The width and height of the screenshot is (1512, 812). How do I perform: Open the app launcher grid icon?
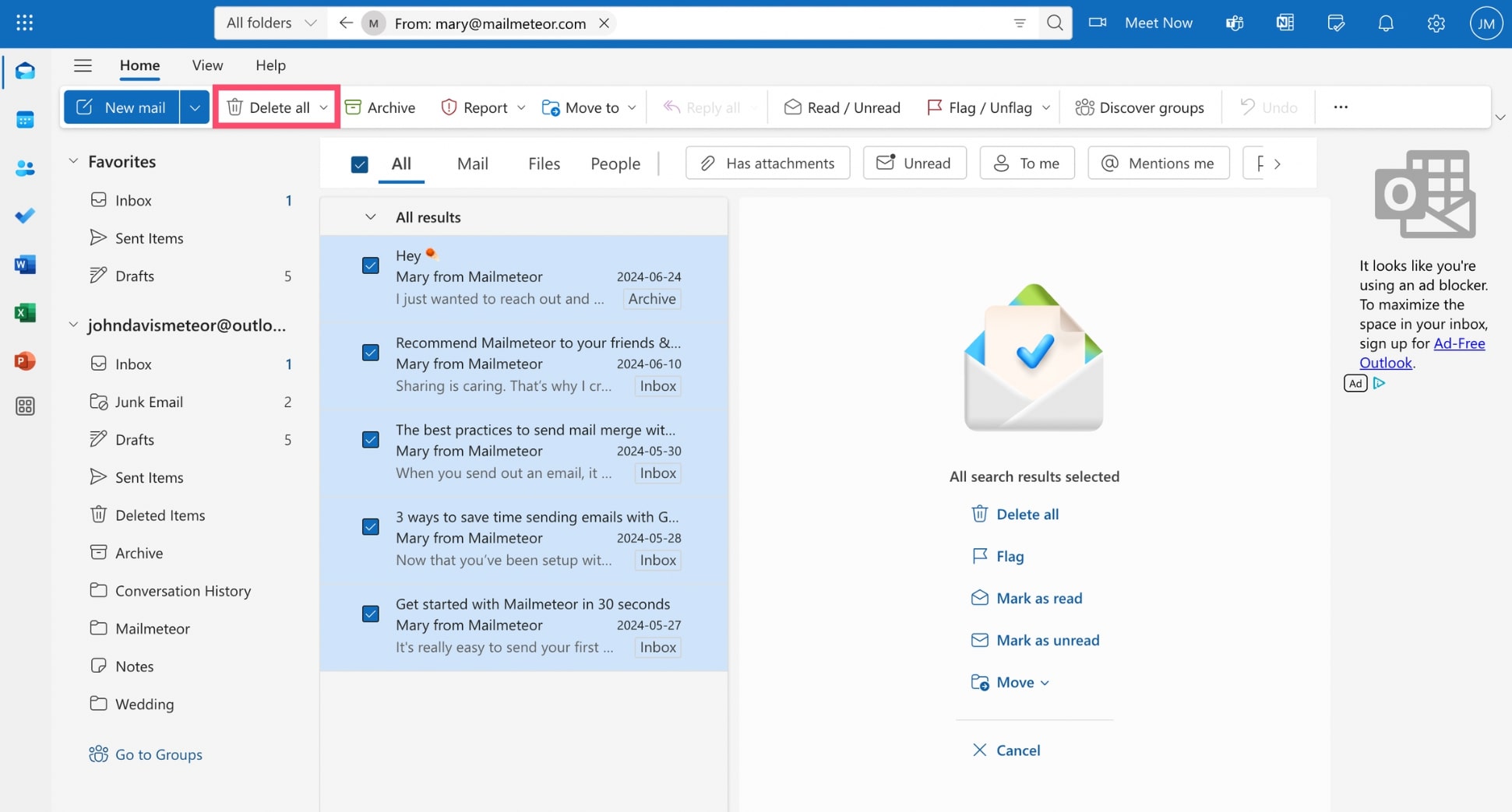click(x=24, y=23)
